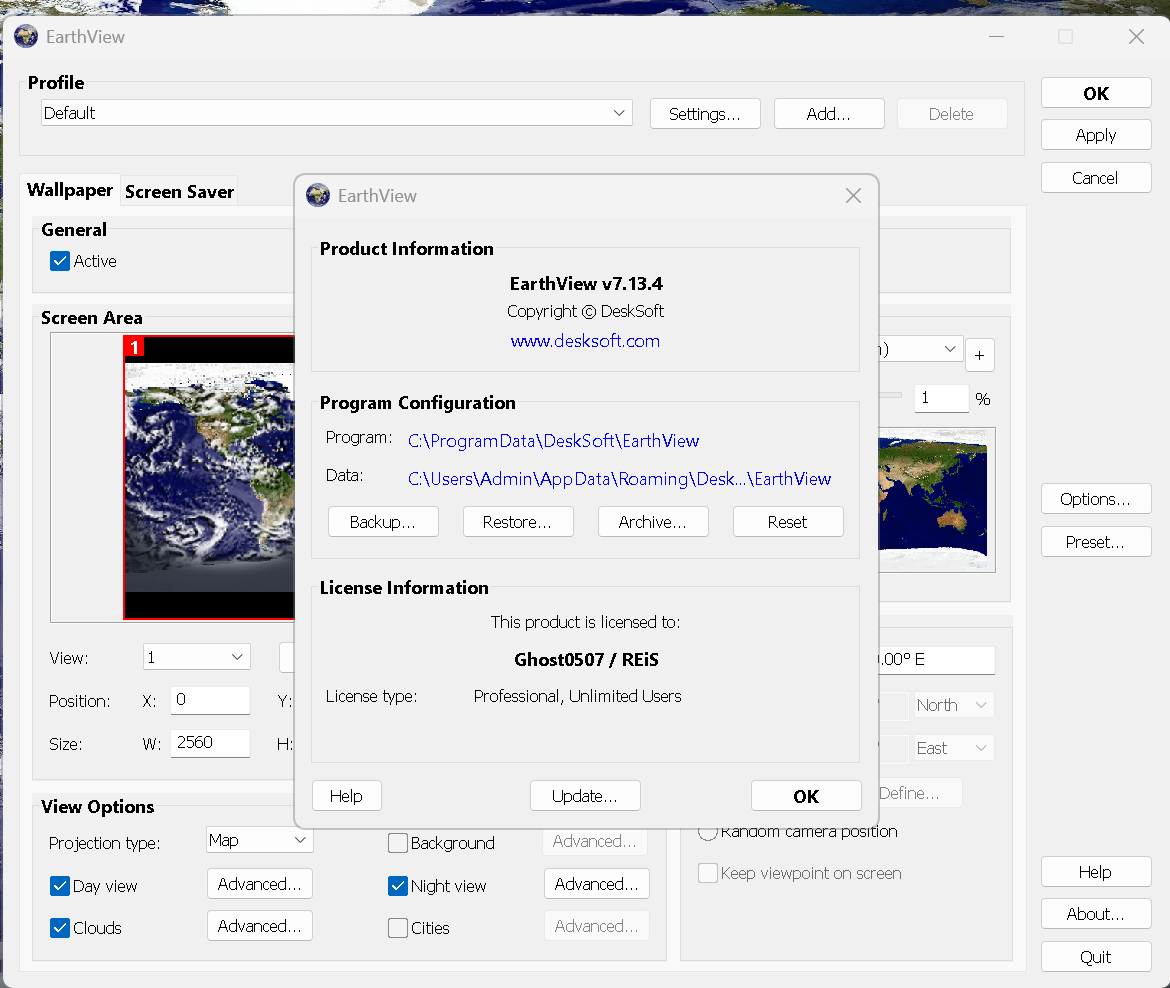Enable the Background checkbox
Image resolution: width=1170 pixels, height=988 pixels.
pyautogui.click(x=398, y=843)
